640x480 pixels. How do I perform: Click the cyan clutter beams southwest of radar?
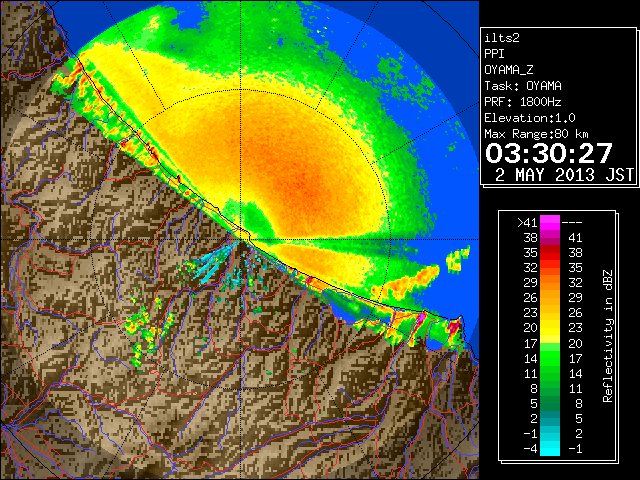pos(212,263)
